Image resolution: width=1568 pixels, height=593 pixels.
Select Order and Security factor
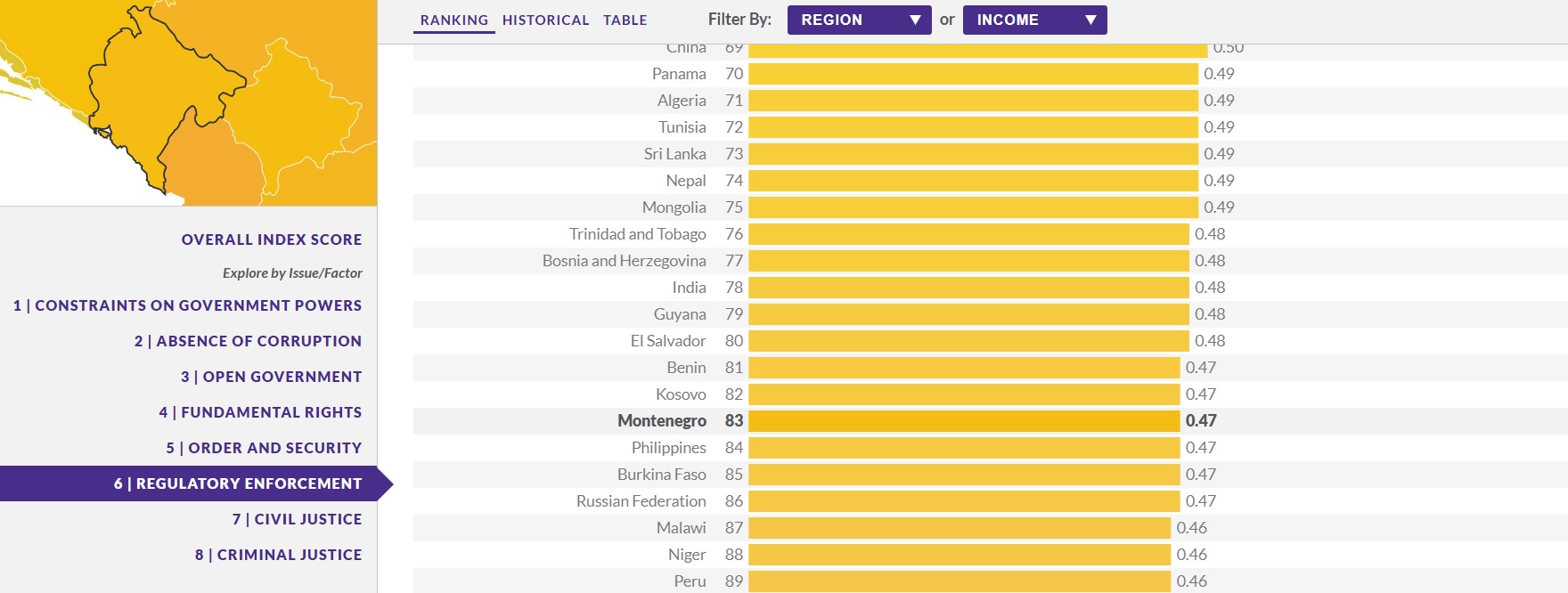tap(264, 448)
